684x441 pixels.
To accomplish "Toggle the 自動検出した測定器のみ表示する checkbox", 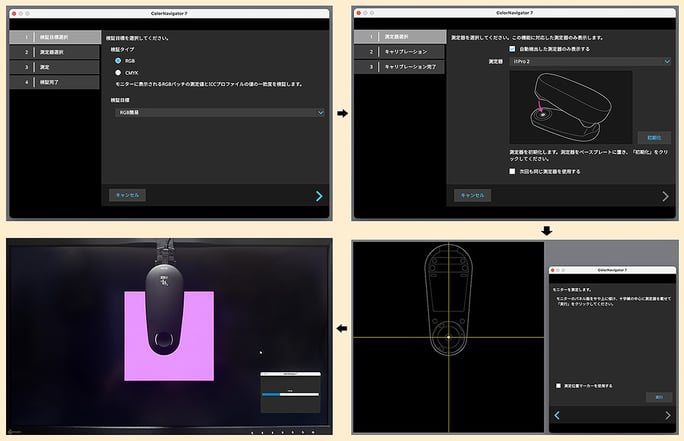I will pos(512,48).
